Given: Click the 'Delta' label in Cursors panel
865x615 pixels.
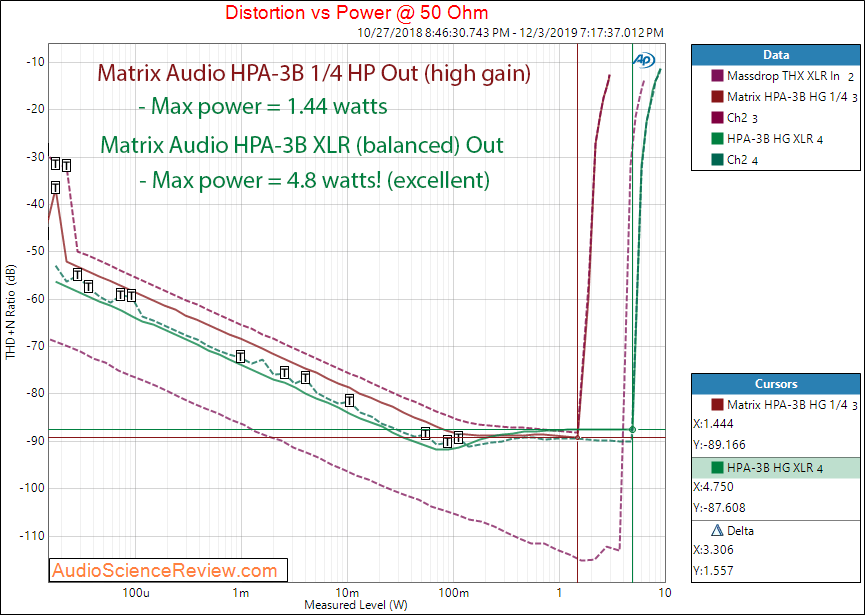Looking at the screenshot, I should tap(740, 531).
